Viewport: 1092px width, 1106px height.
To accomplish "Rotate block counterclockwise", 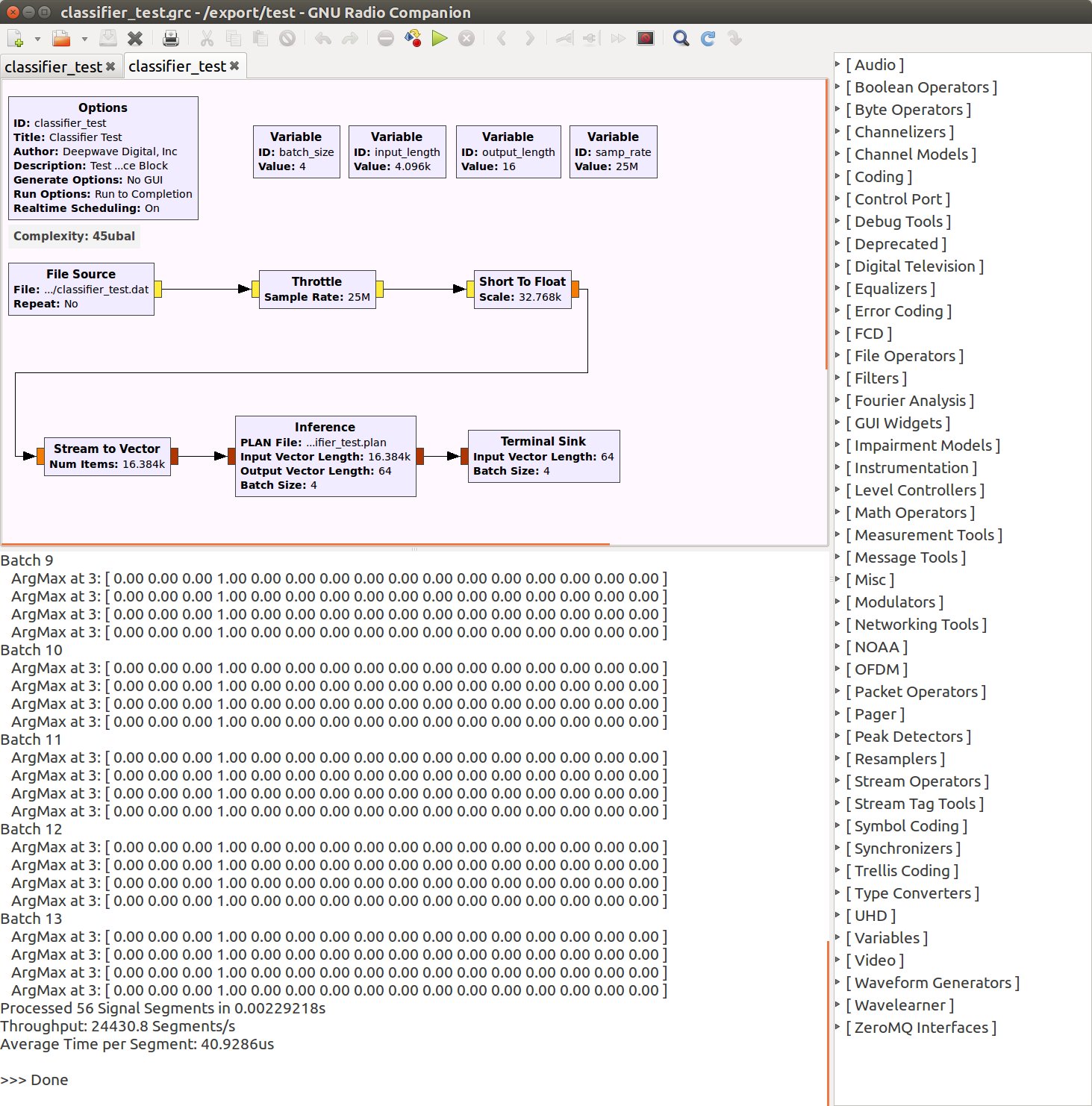I will (502, 39).
